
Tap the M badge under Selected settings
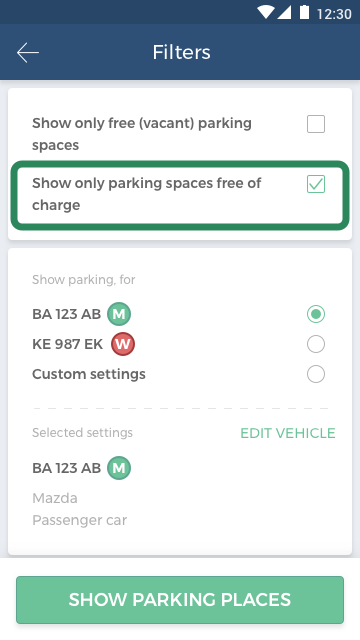pyautogui.click(x=119, y=468)
